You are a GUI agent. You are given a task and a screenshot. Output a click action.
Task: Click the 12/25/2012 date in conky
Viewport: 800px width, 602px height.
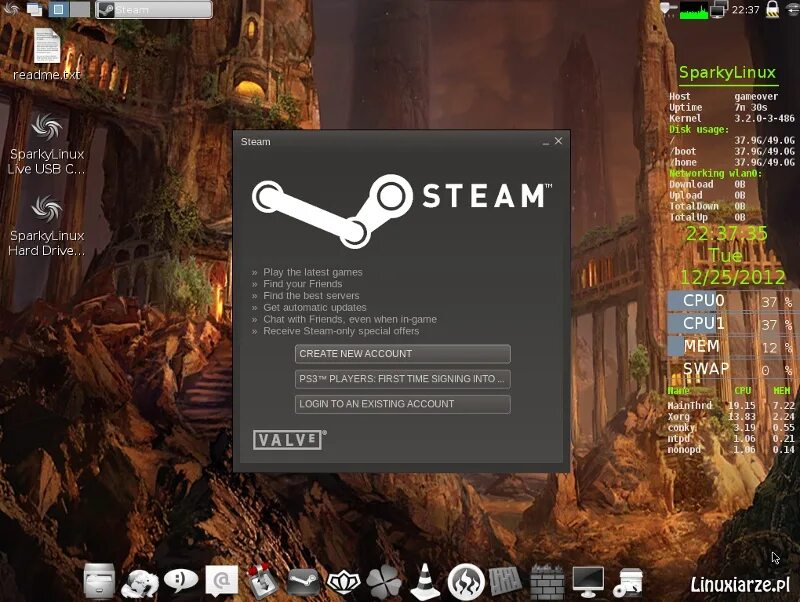[732, 277]
